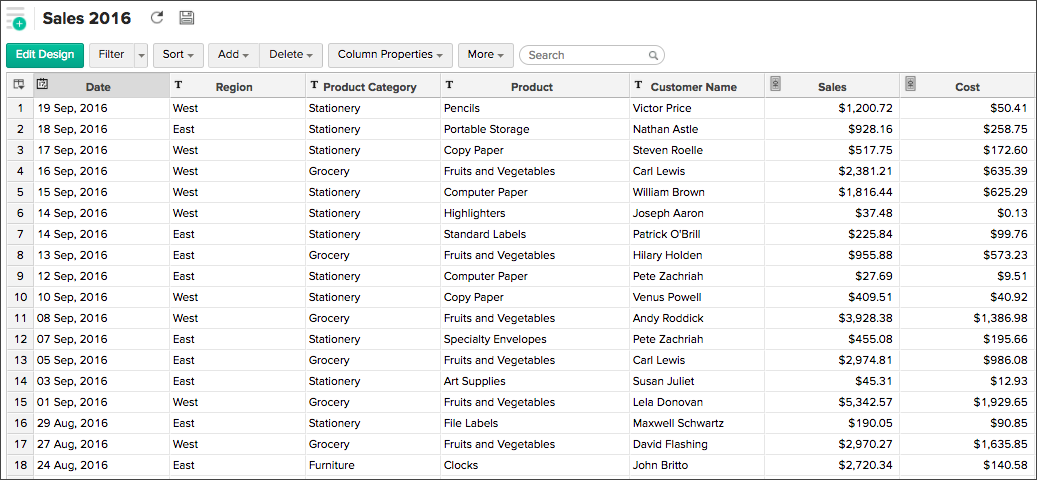Open the create-new menu icon with green plus

pyautogui.click(x=15, y=18)
